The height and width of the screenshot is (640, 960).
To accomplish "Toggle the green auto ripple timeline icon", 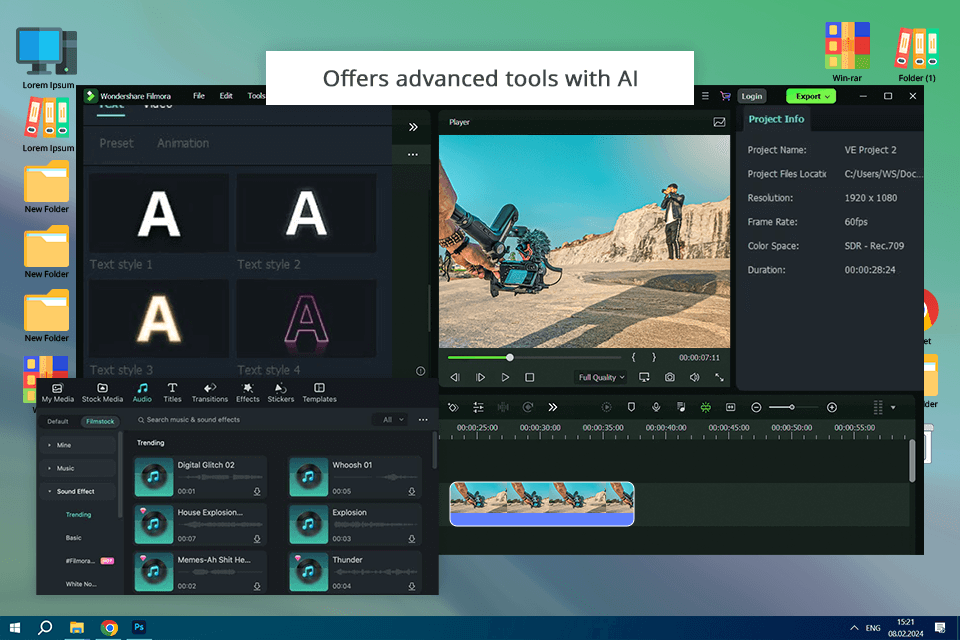I will [705, 407].
